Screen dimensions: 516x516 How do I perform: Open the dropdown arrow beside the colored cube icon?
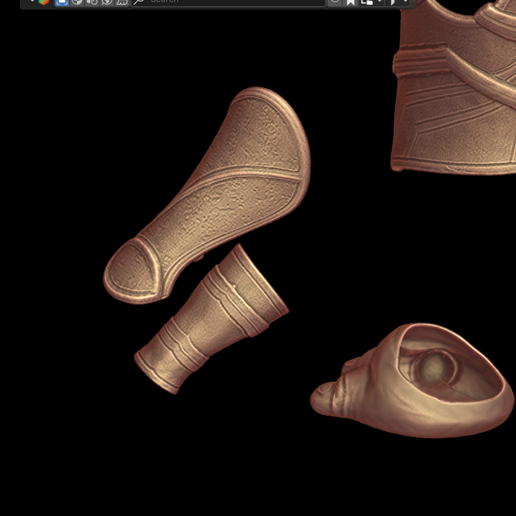point(32,2)
